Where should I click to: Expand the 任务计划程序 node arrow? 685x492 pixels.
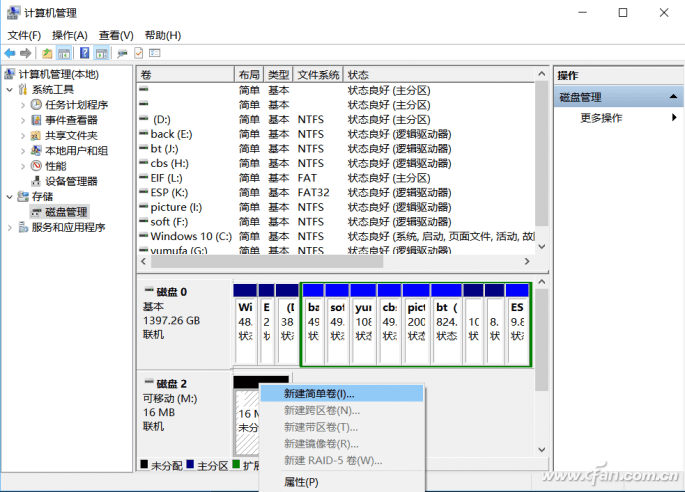(x=23, y=105)
